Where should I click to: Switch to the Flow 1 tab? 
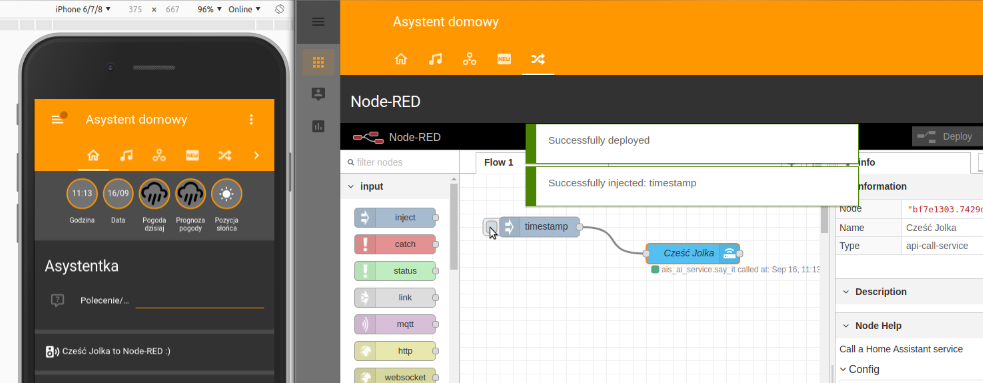pyautogui.click(x=499, y=162)
